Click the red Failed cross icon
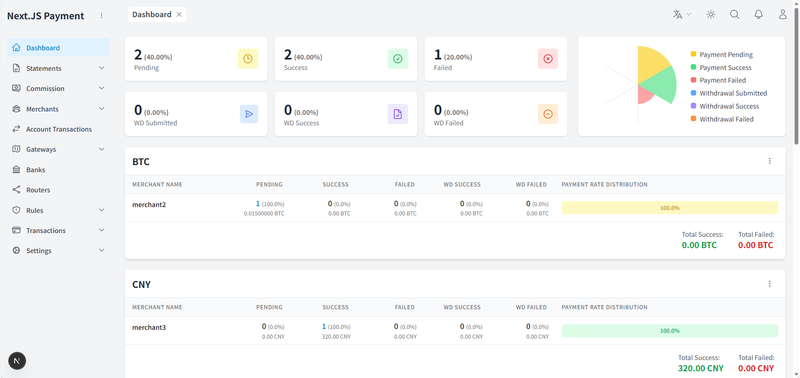 (x=548, y=59)
